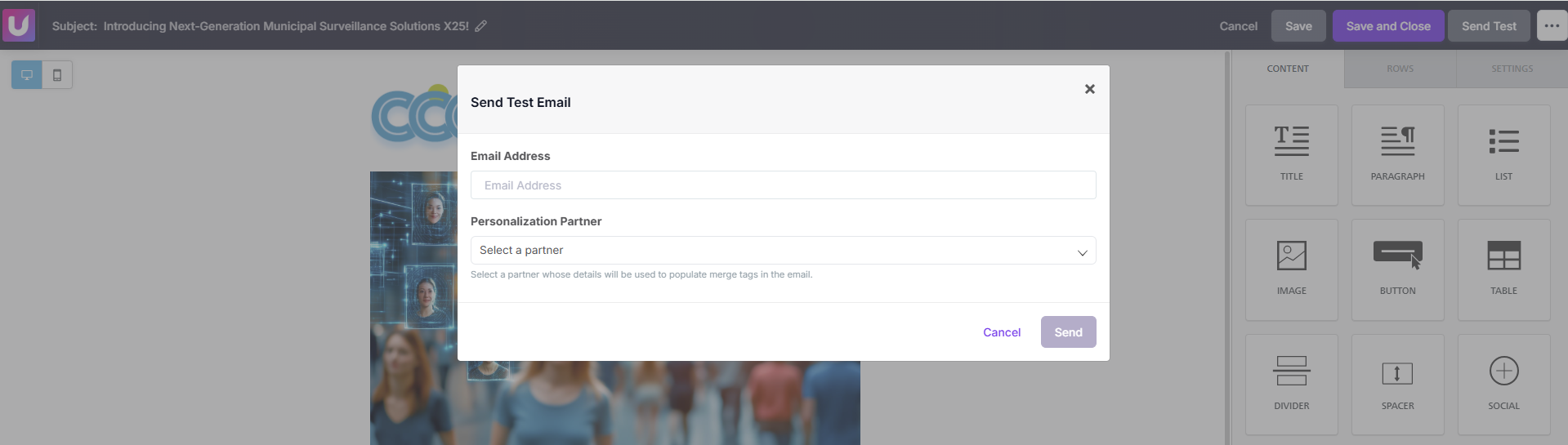Focus the Email Address input field
The width and height of the screenshot is (1568, 445).
point(783,185)
